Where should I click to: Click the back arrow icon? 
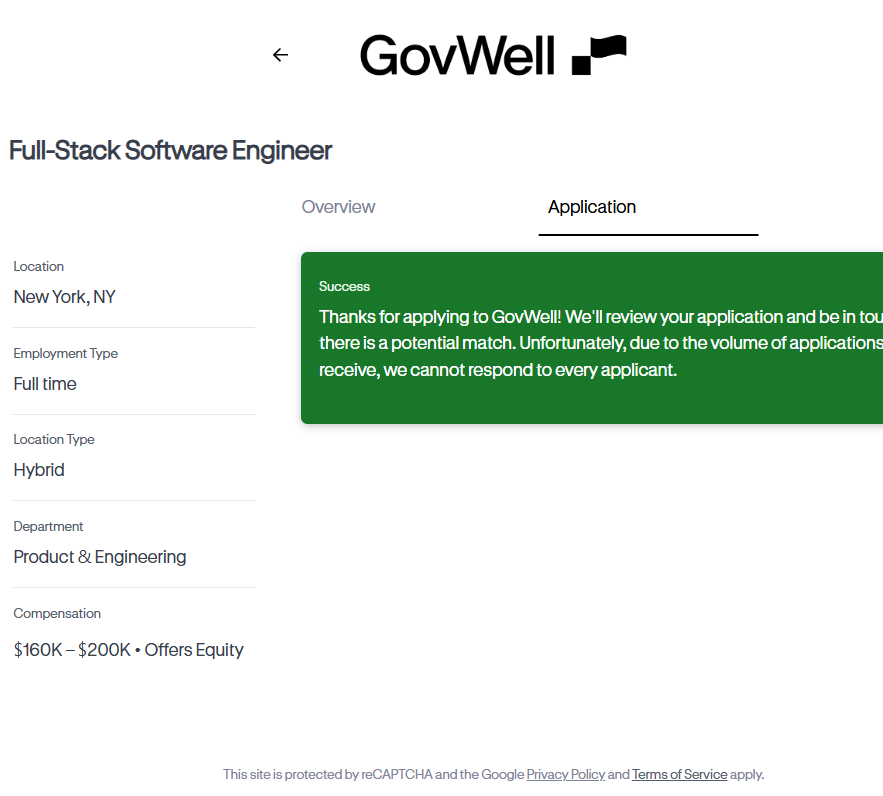point(280,55)
